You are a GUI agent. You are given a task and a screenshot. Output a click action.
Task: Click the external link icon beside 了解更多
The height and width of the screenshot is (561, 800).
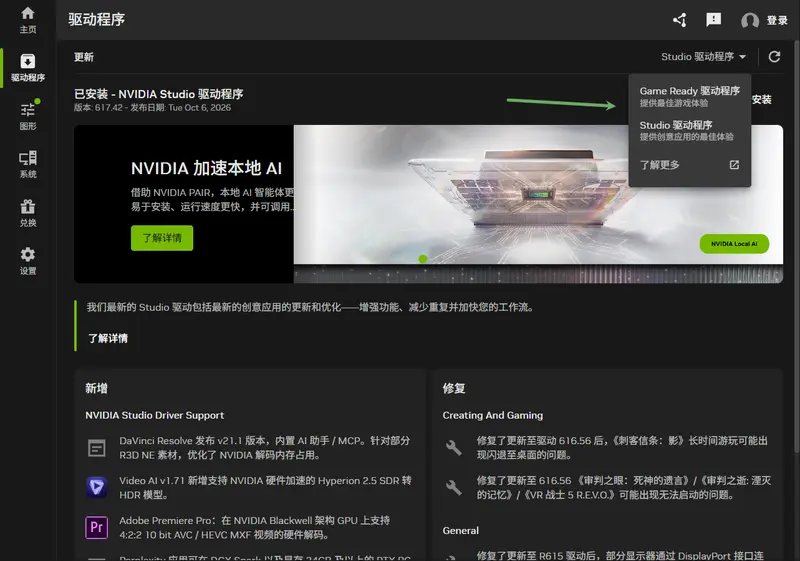click(734, 165)
